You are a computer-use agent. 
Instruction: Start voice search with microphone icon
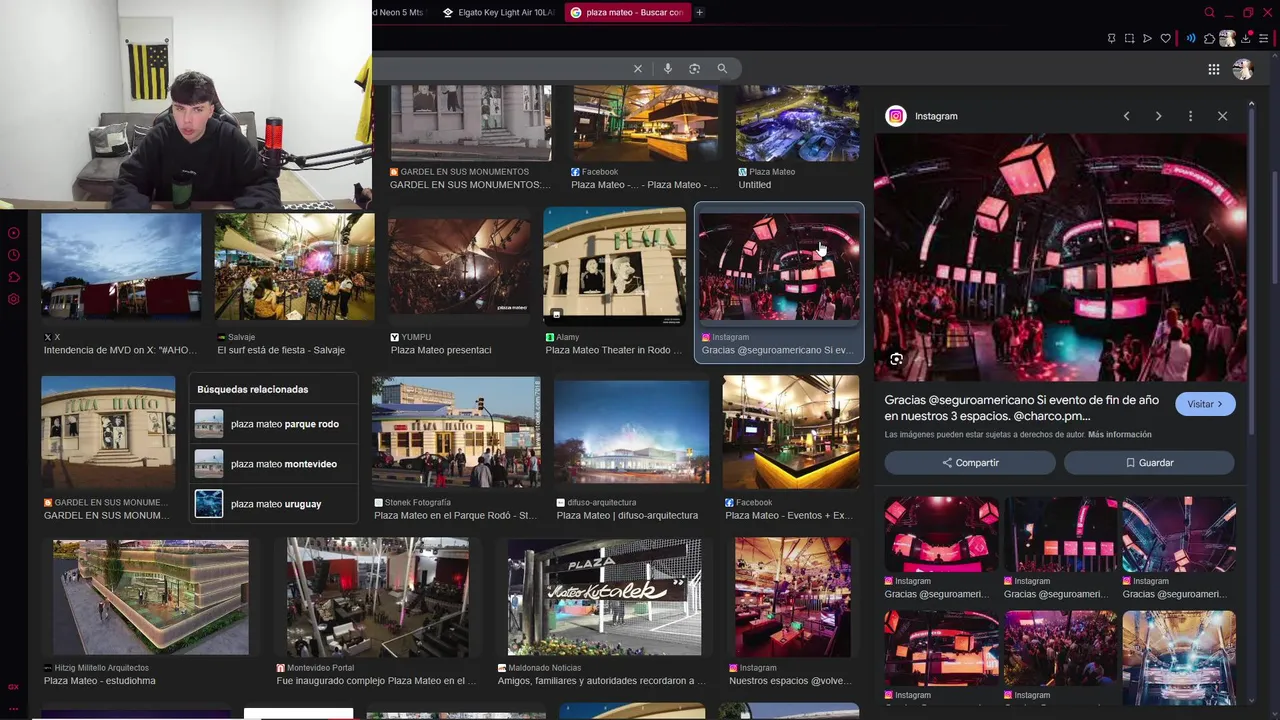pos(667,68)
